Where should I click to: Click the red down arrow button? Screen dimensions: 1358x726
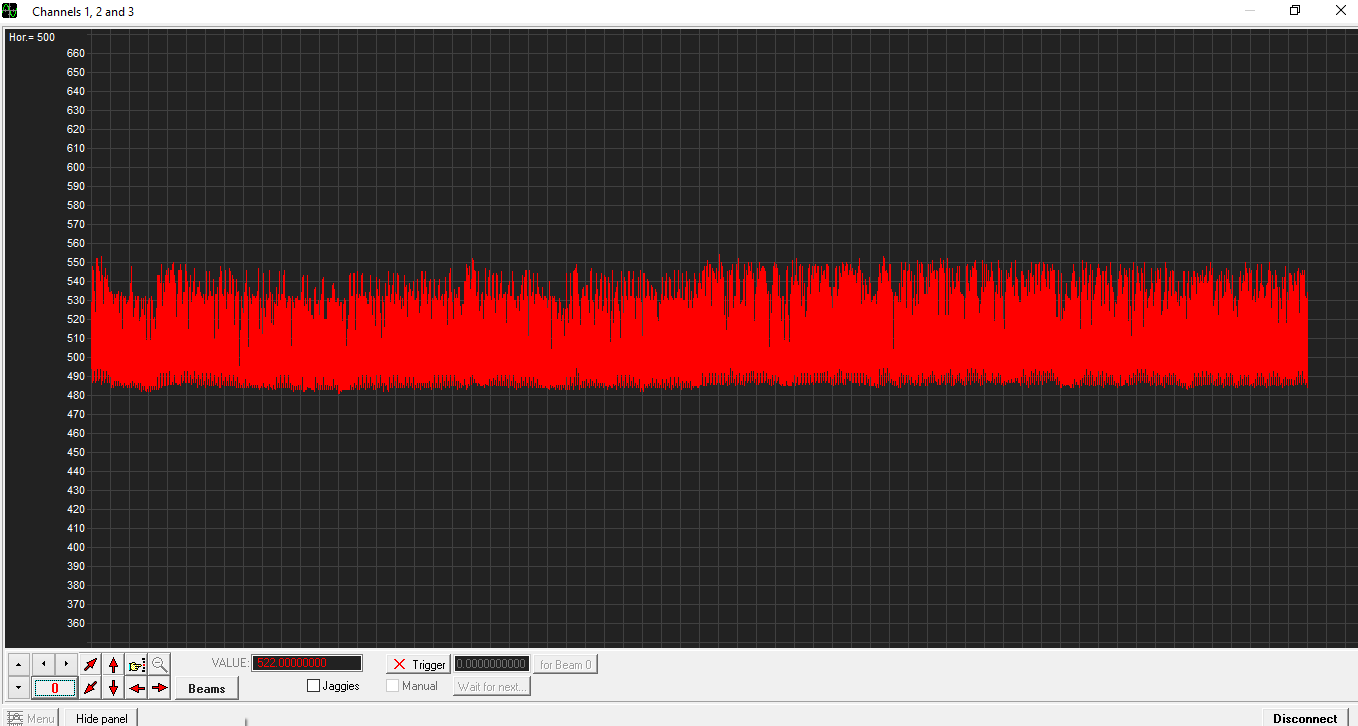pos(114,688)
